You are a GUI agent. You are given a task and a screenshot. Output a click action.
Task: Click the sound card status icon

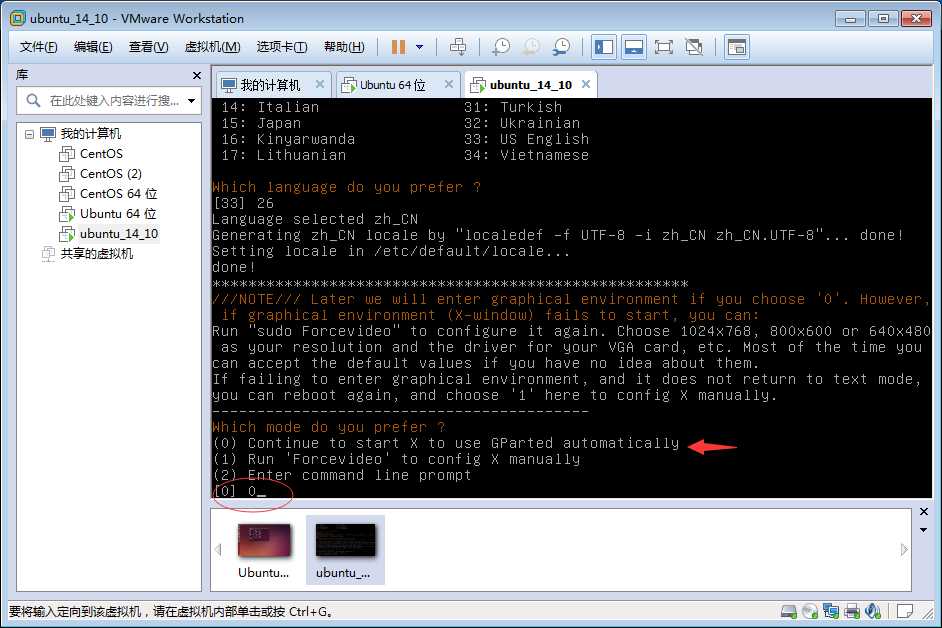(x=873, y=611)
